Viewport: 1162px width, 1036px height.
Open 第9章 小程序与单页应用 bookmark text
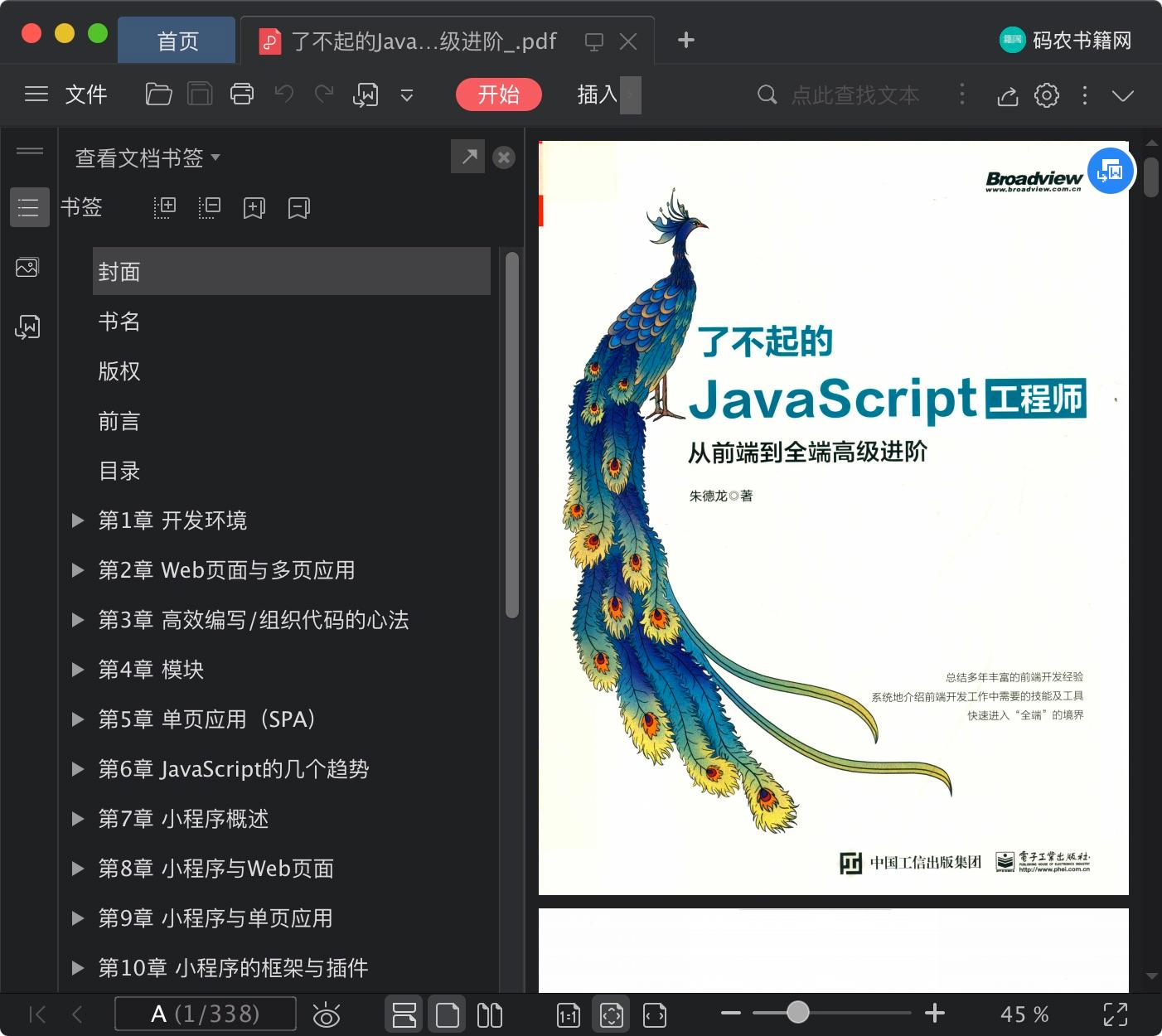215,918
